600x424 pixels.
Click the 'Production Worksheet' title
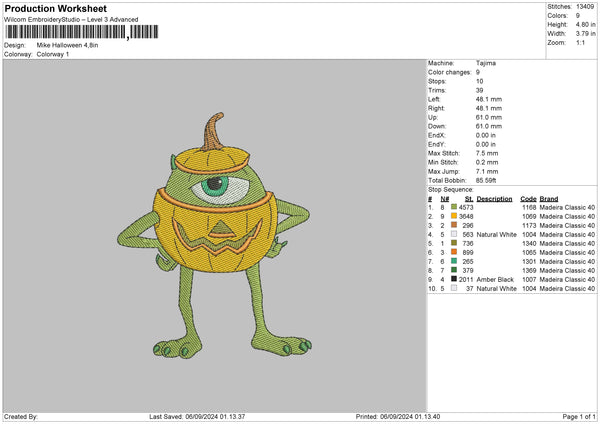pyautogui.click(x=55, y=8)
